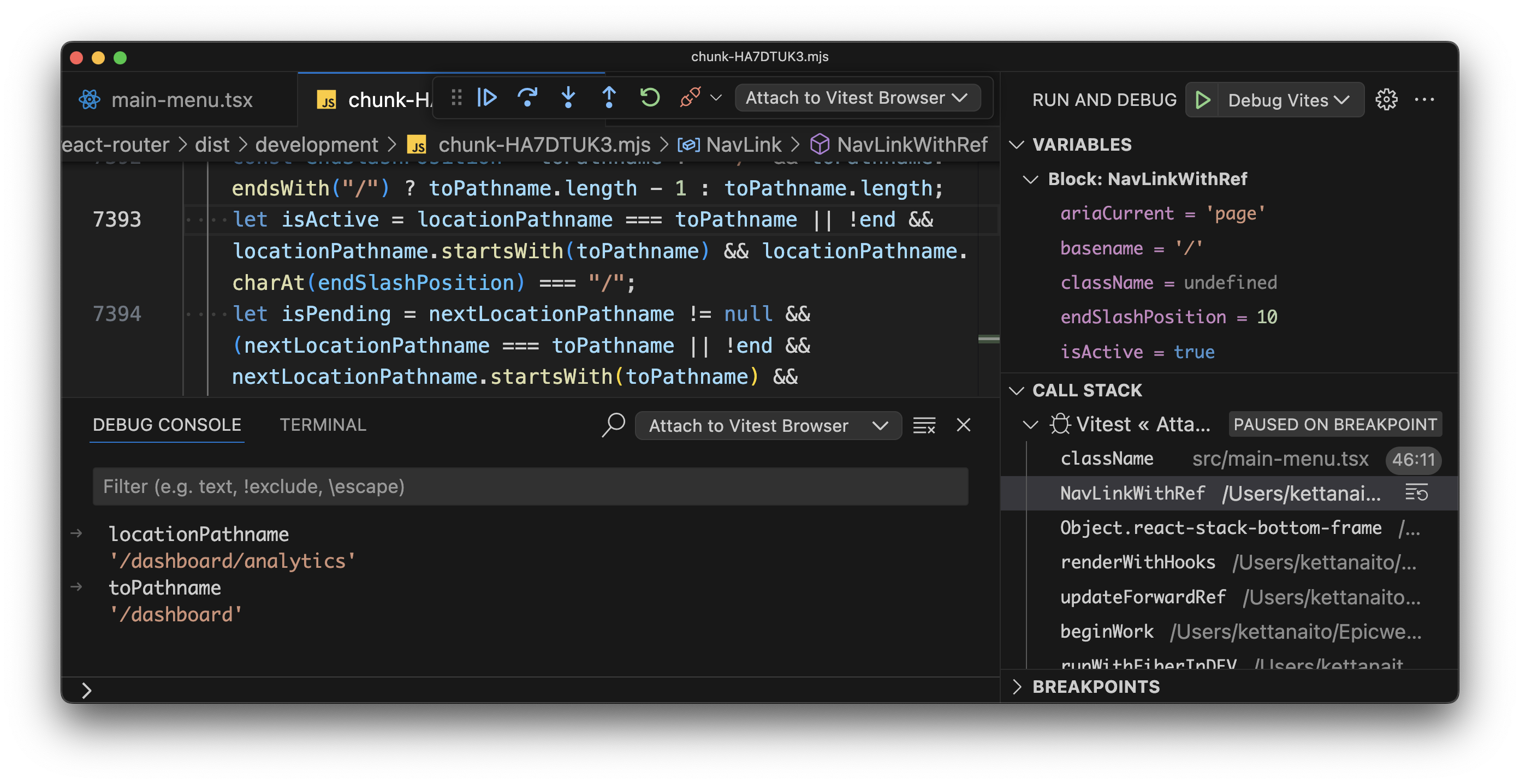
Task: Click PAUSED ON BREAKPOINT status badge
Action: 1335,425
